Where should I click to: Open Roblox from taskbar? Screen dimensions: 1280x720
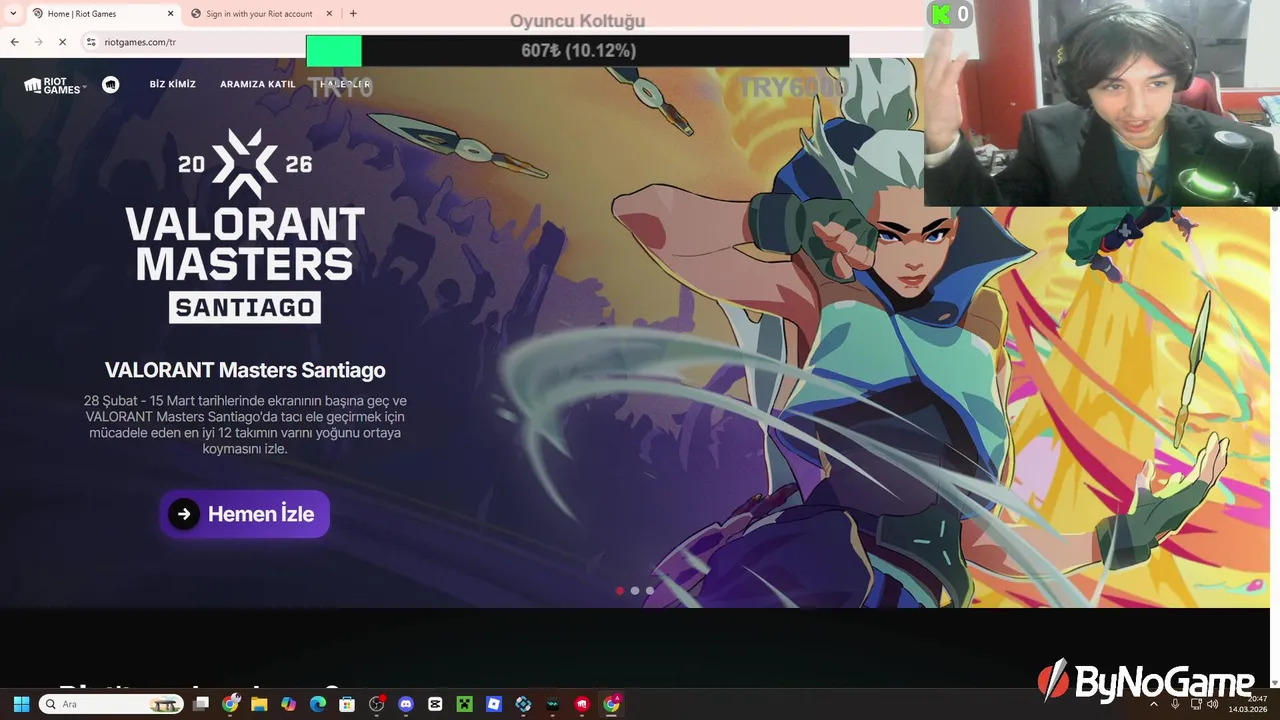click(494, 704)
